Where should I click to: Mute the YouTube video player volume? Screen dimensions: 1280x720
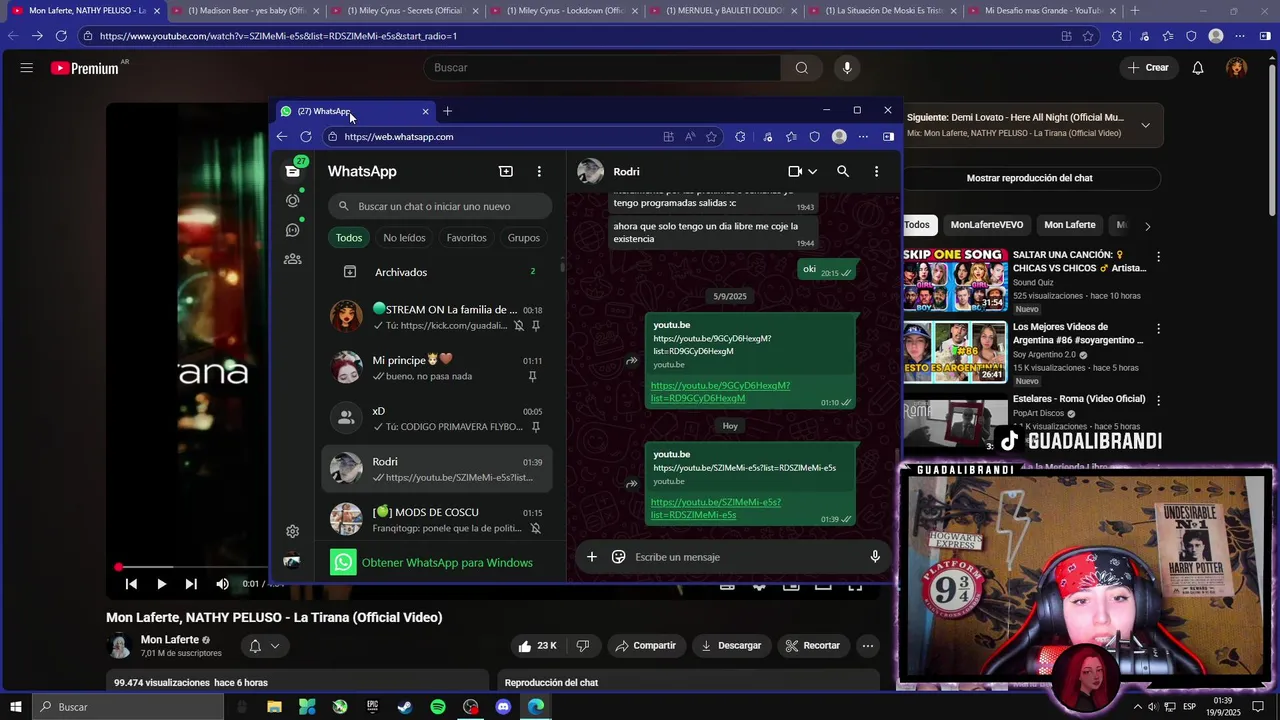pyautogui.click(x=222, y=584)
